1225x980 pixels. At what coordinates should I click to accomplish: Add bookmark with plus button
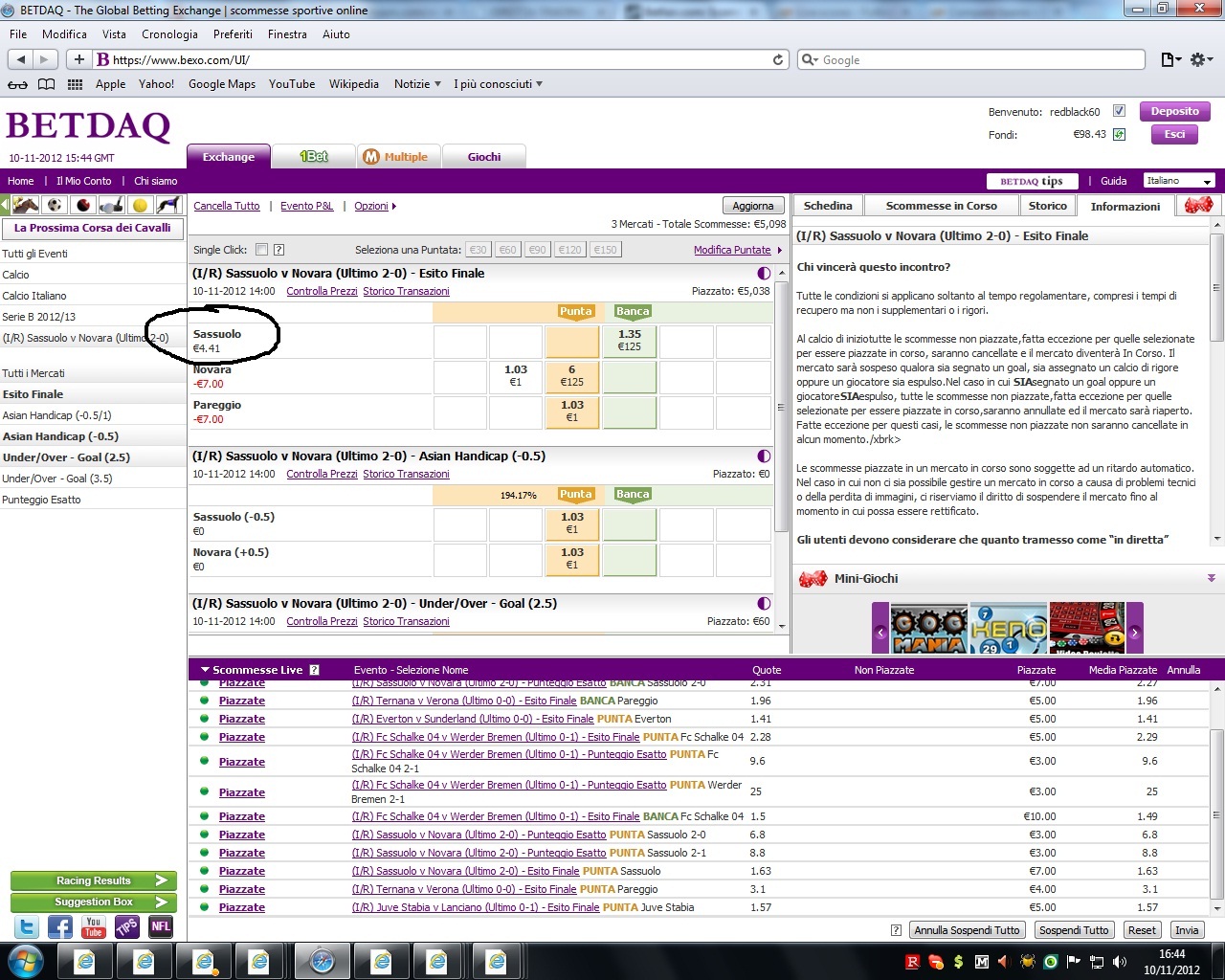pyautogui.click(x=79, y=59)
